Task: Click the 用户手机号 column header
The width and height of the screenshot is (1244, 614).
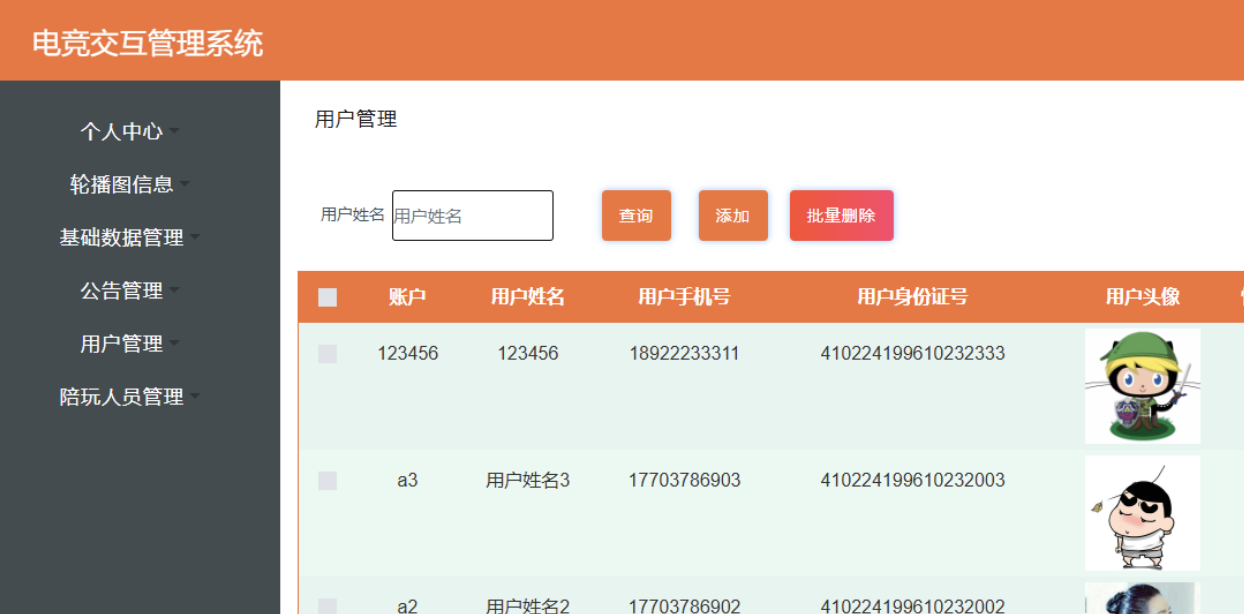Action: (x=684, y=297)
